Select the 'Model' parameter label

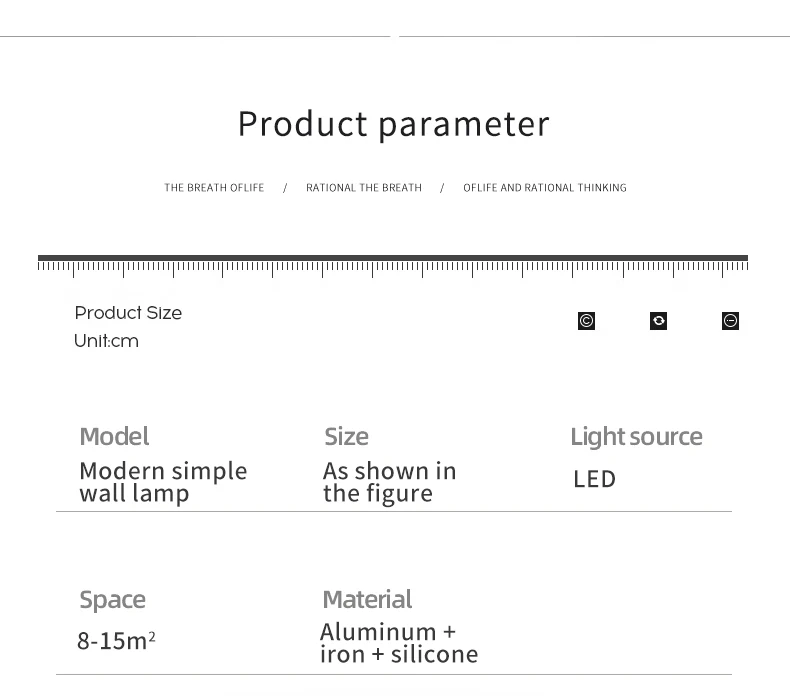click(x=114, y=436)
